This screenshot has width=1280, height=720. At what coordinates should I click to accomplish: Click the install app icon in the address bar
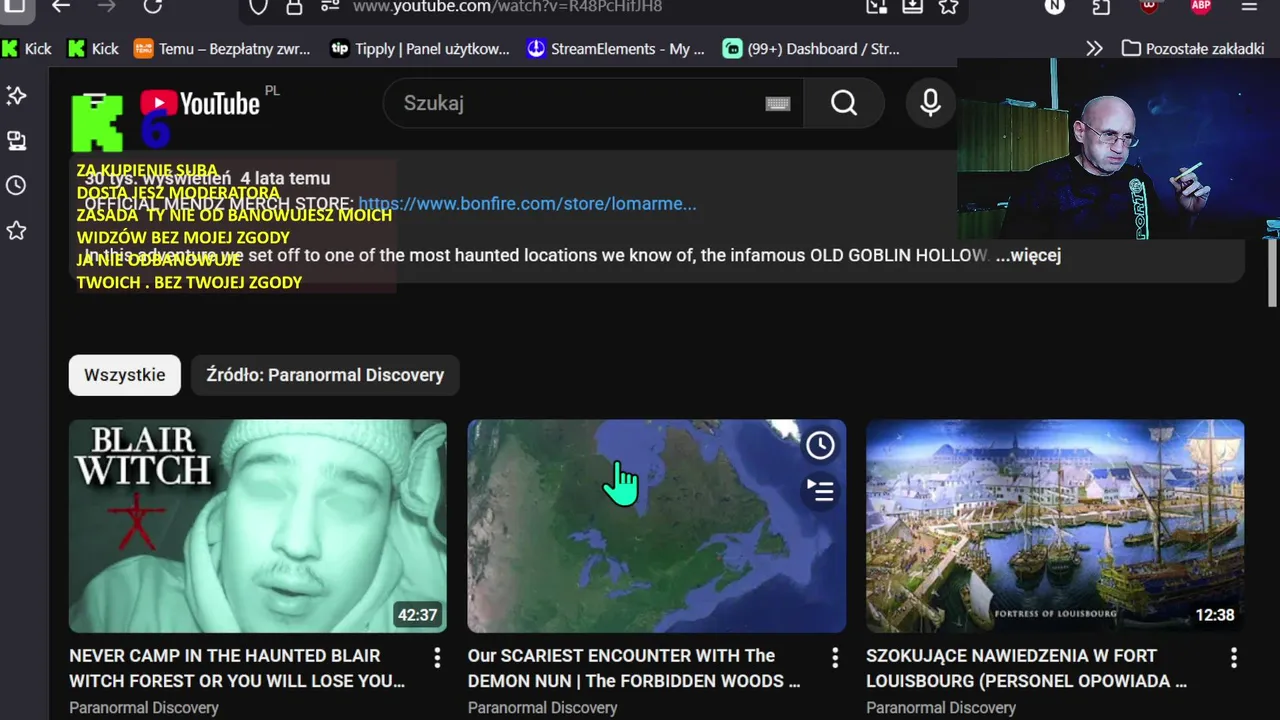912,6
